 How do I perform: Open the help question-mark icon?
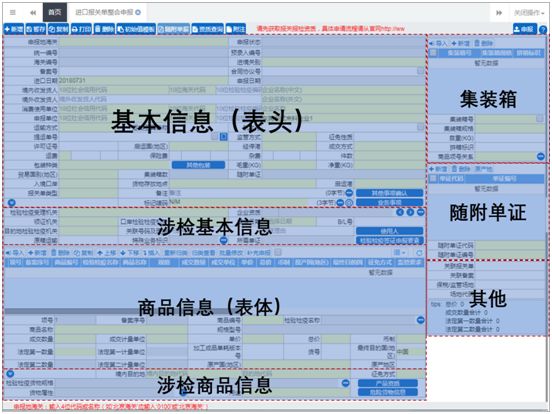[543, 30]
